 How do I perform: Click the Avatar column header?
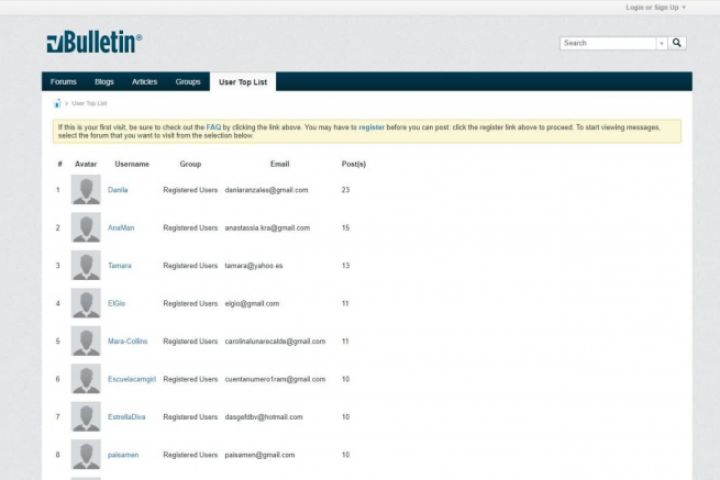(86, 164)
